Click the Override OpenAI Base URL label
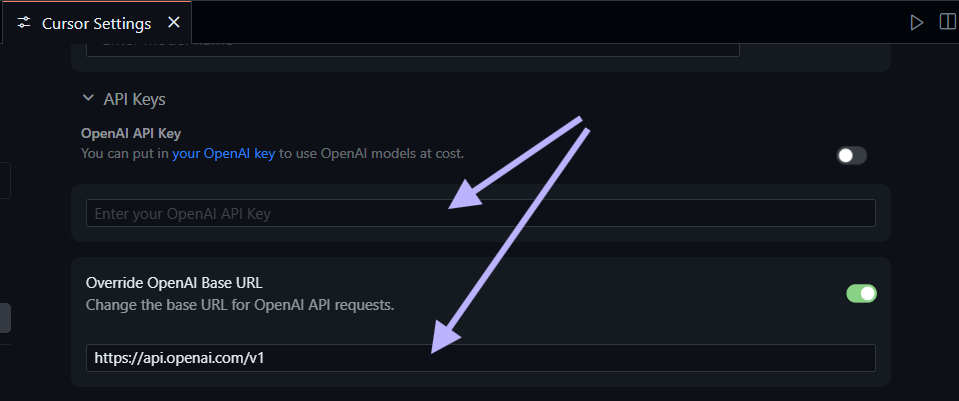Viewport: 959px width, 401px height. tap(174, 282)
